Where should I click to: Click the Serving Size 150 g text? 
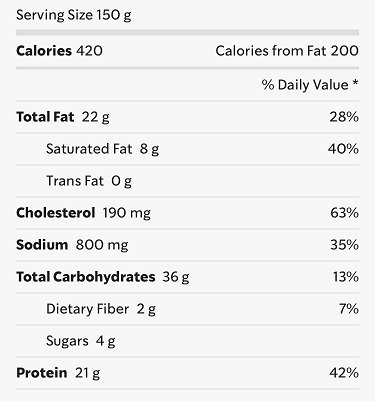pos(74,15)
